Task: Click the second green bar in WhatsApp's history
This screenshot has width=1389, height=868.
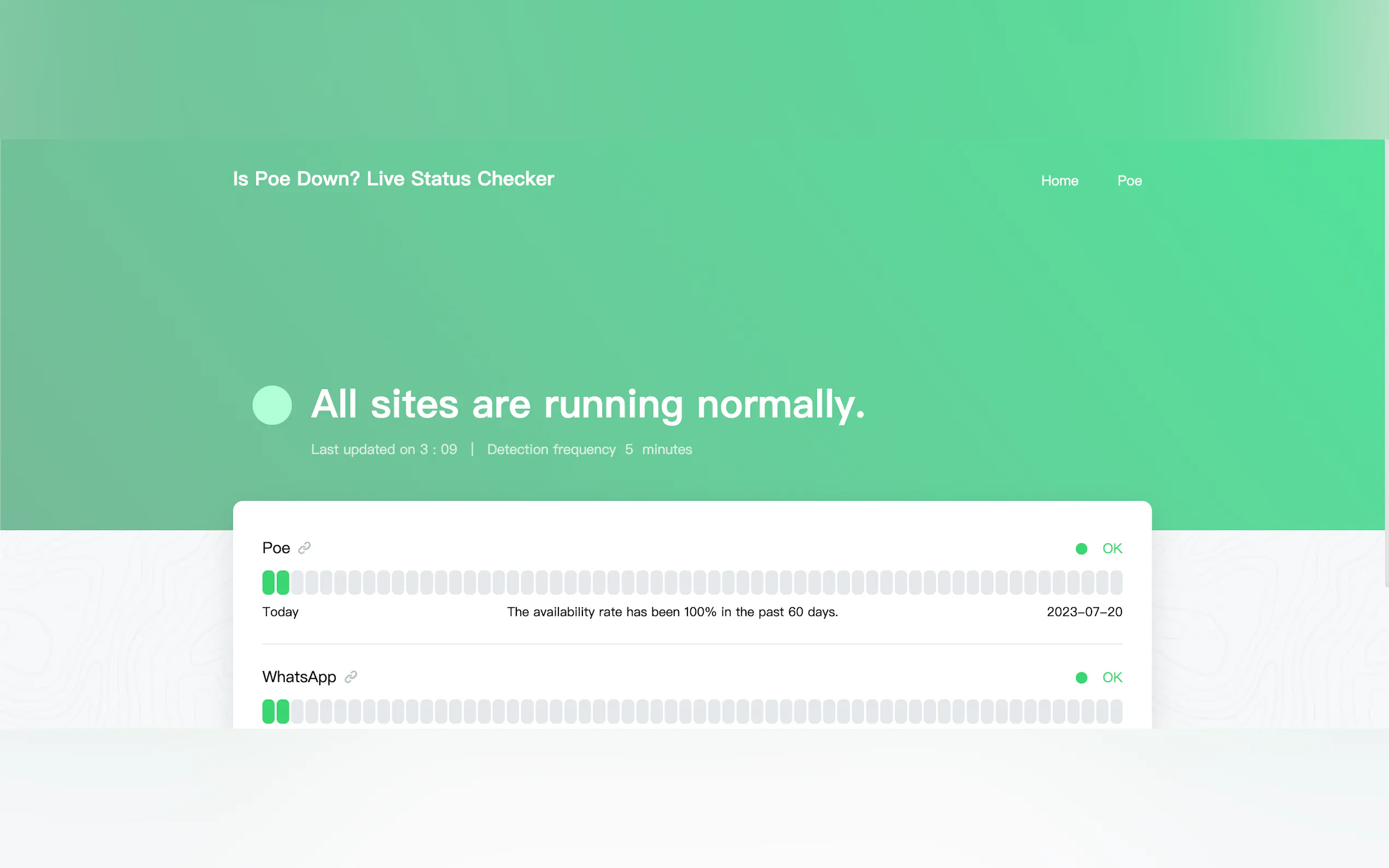Action: [283, 711]
